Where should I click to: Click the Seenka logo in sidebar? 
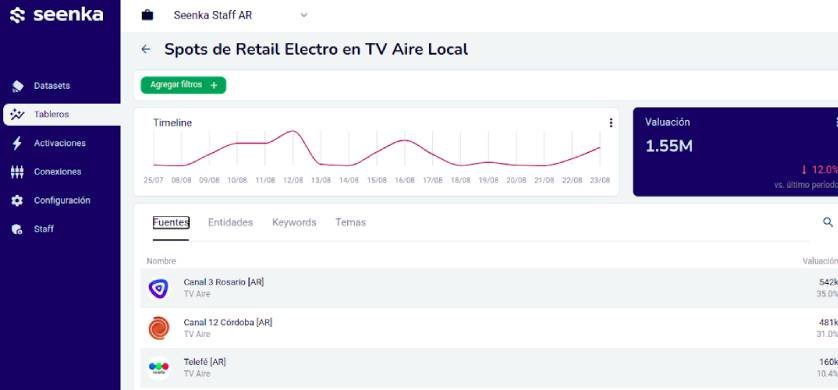[x=56, y=15]
